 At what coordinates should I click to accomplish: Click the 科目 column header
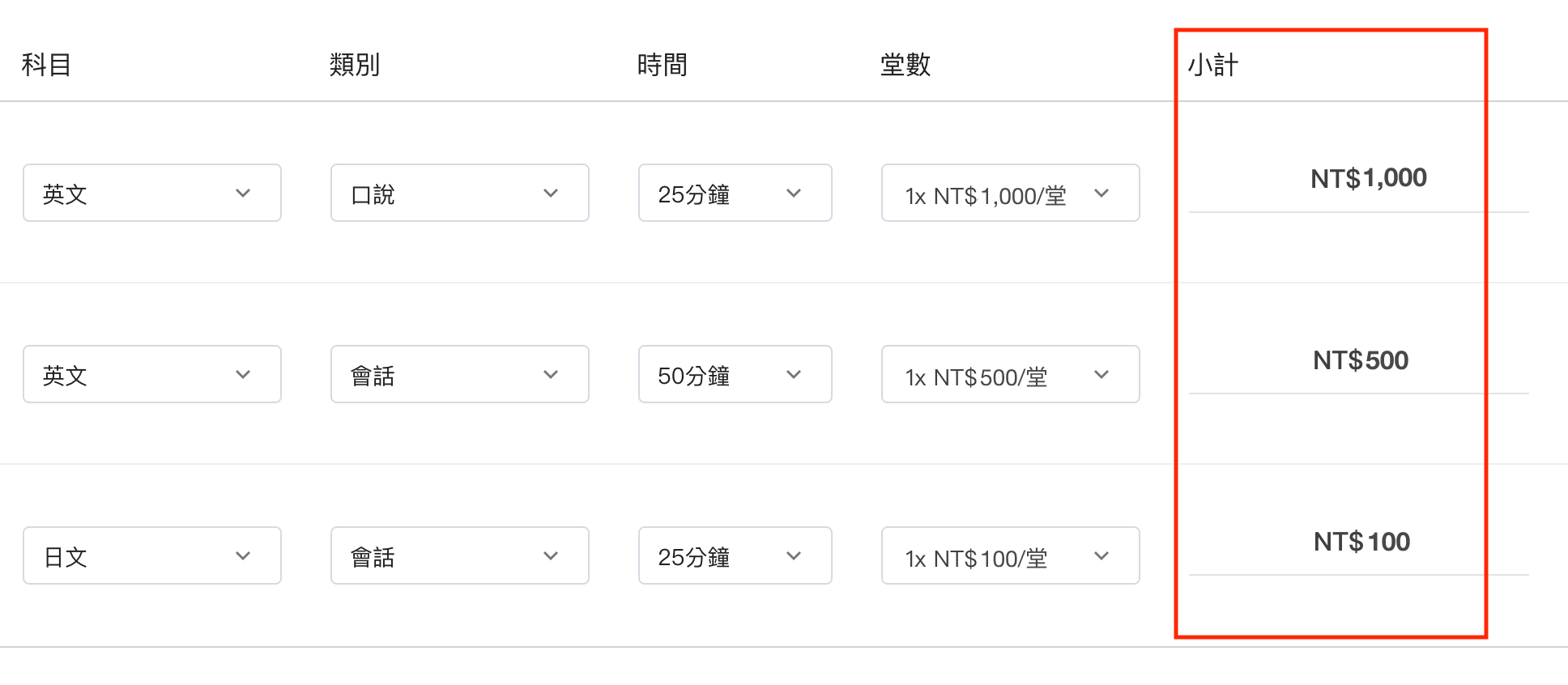click(46, 65)
